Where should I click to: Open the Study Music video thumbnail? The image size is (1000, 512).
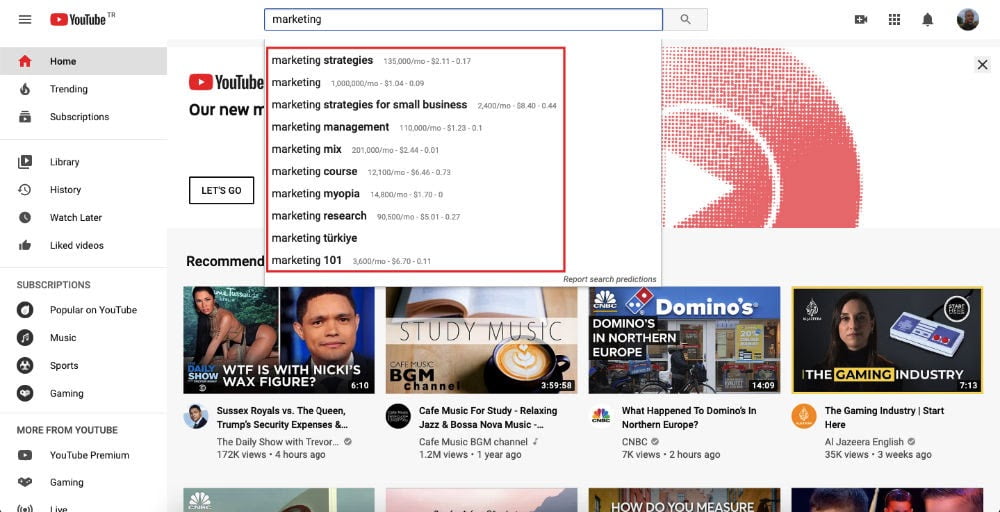click(x=482, y=340)
